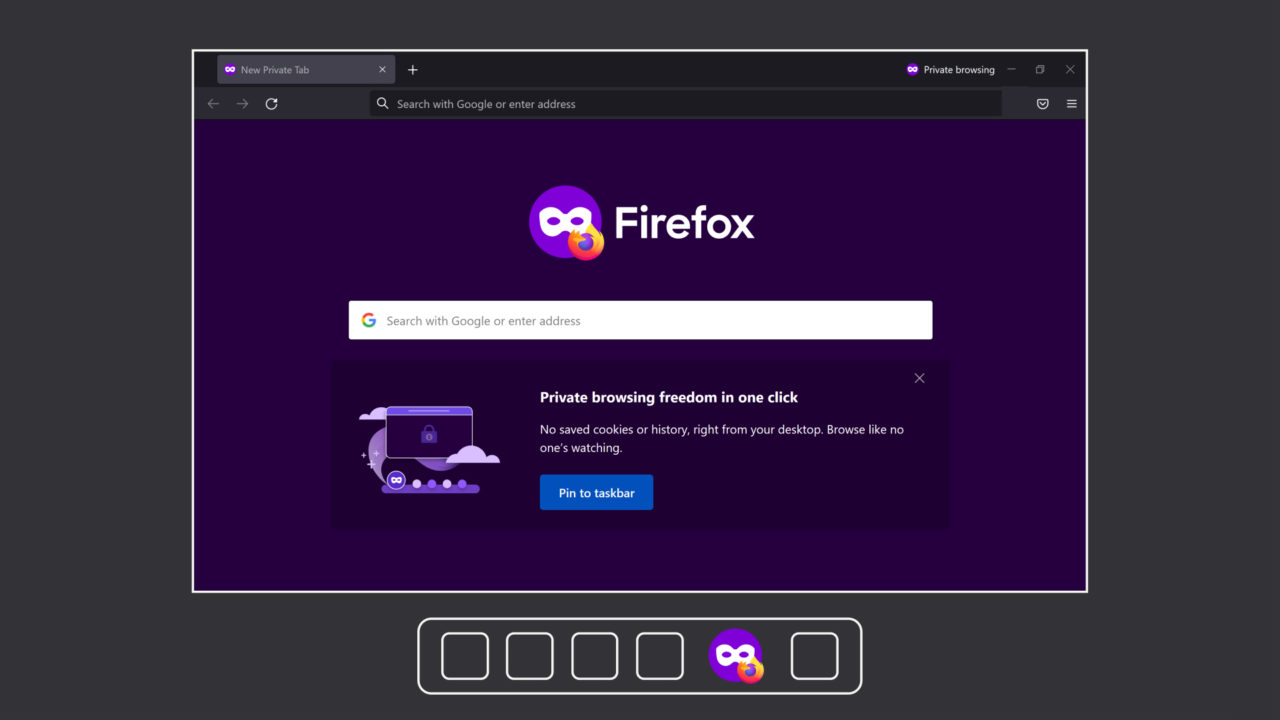The width and height of the screenshot is (1280, 720).
Task: Click the magnifying glass in the address bar
Action: pyautogui.click(x=382, y=103)
